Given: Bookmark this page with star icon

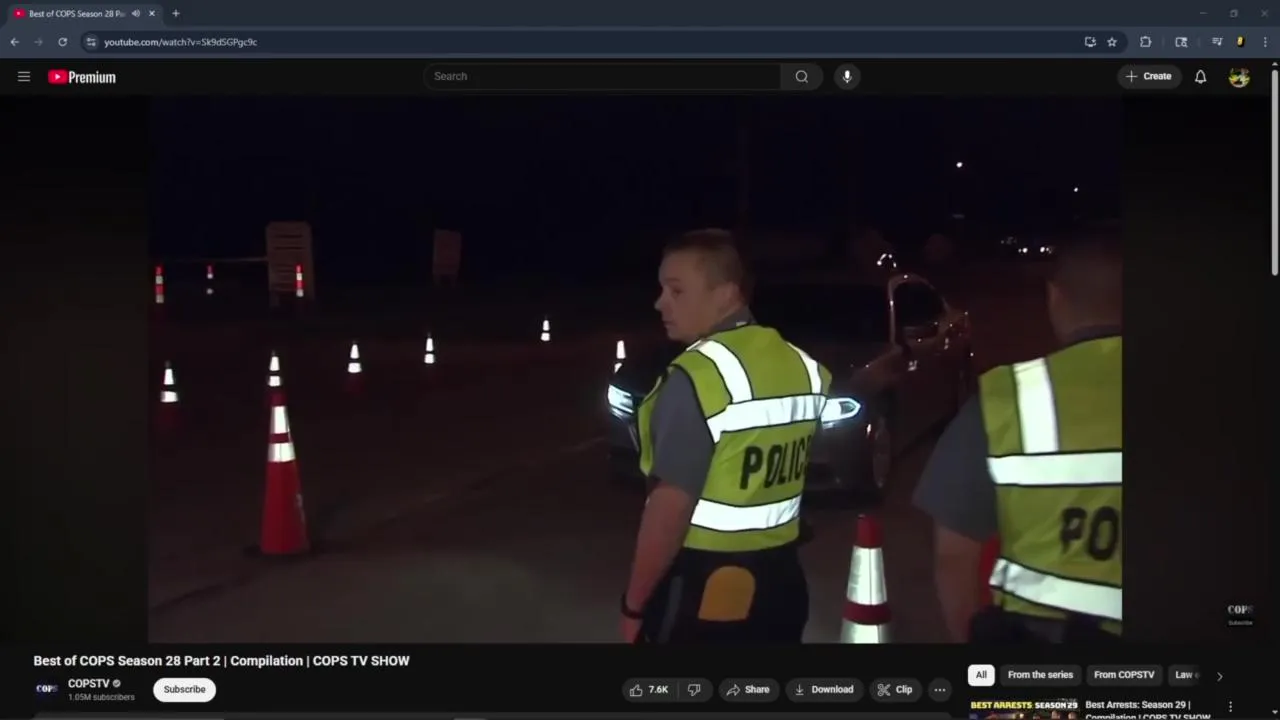Looking at the screenshot, I should pos(1112,42).
